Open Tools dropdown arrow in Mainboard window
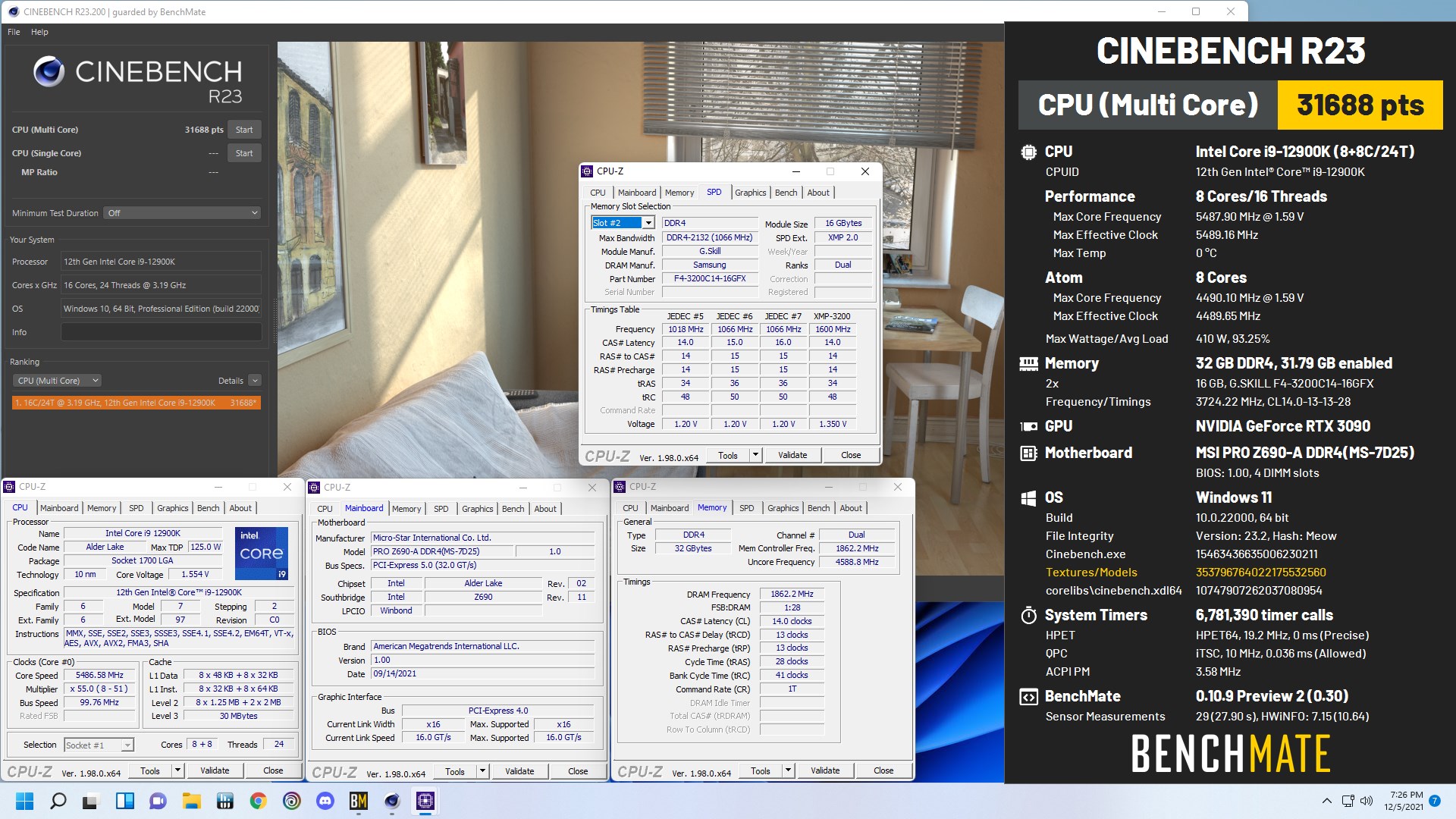 click(482, 771)
